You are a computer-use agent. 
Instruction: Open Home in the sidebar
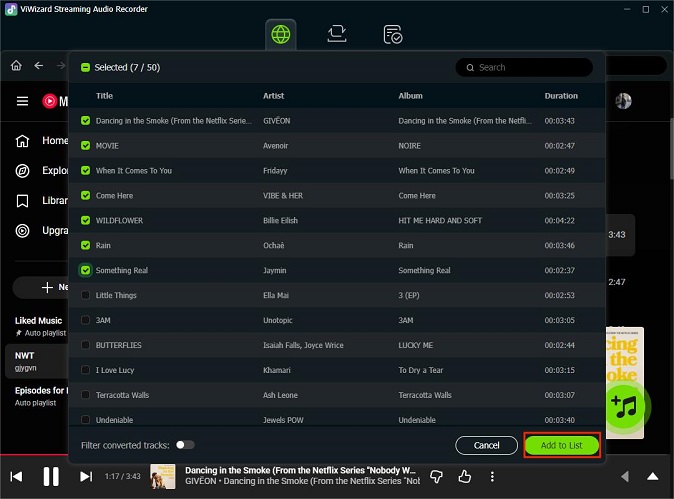coord(42,141)
